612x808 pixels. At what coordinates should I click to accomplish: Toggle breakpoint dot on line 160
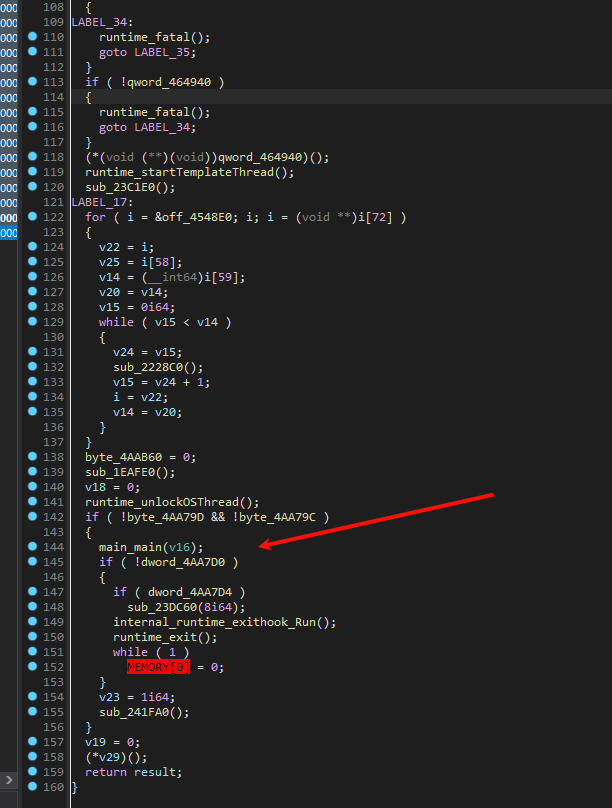tap(32, 786)
